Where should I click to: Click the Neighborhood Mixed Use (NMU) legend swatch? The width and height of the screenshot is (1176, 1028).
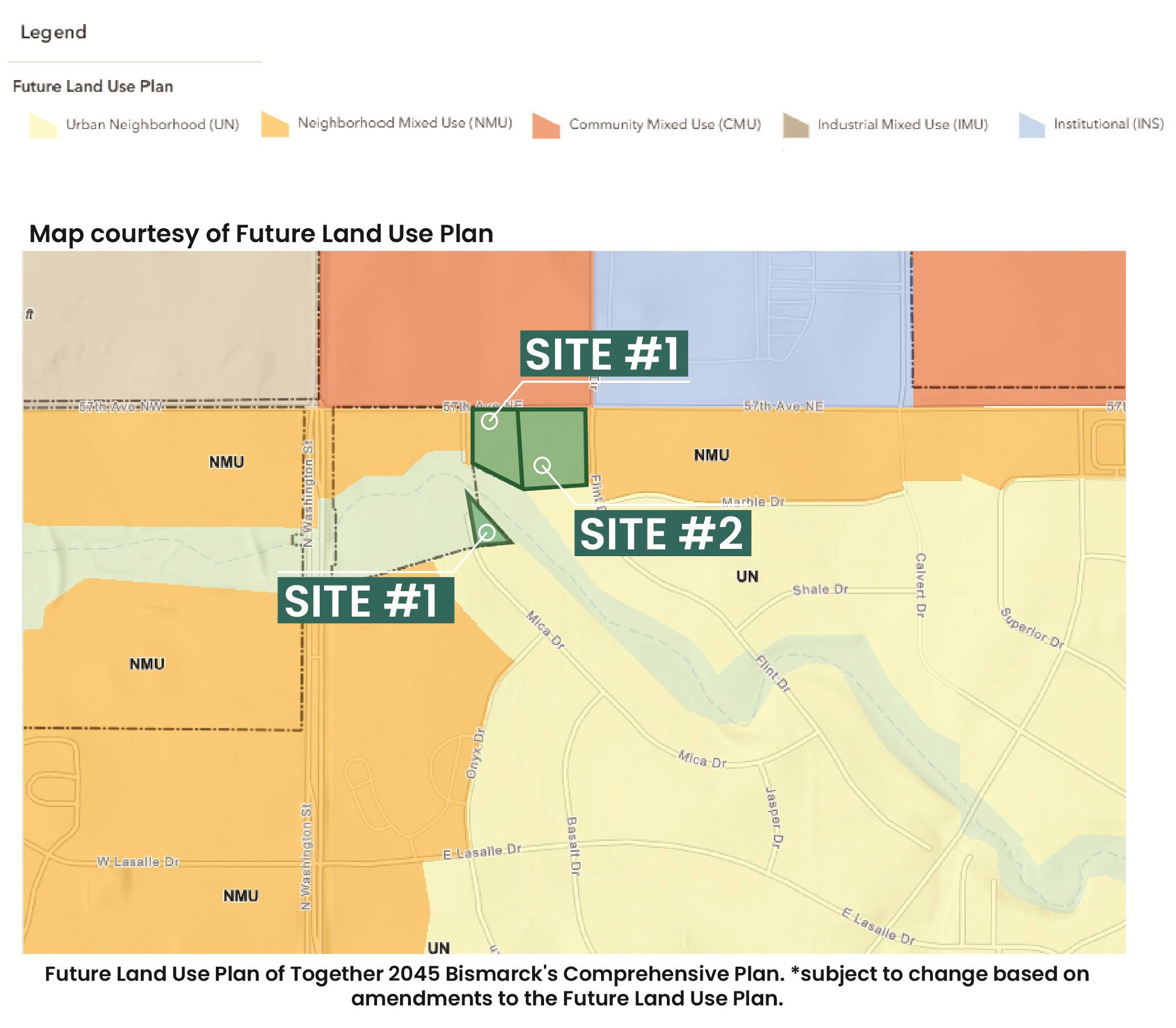tap(275, 124)
